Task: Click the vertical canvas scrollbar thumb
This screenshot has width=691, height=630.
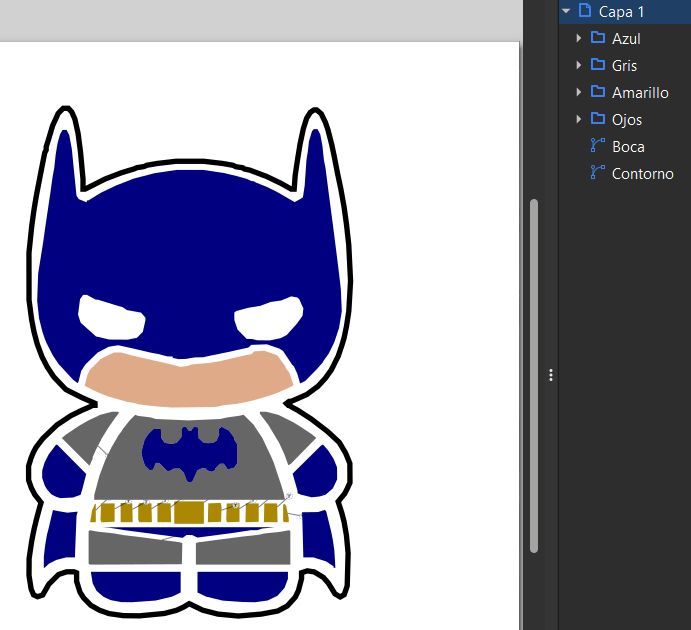Action: click(534, 376)
